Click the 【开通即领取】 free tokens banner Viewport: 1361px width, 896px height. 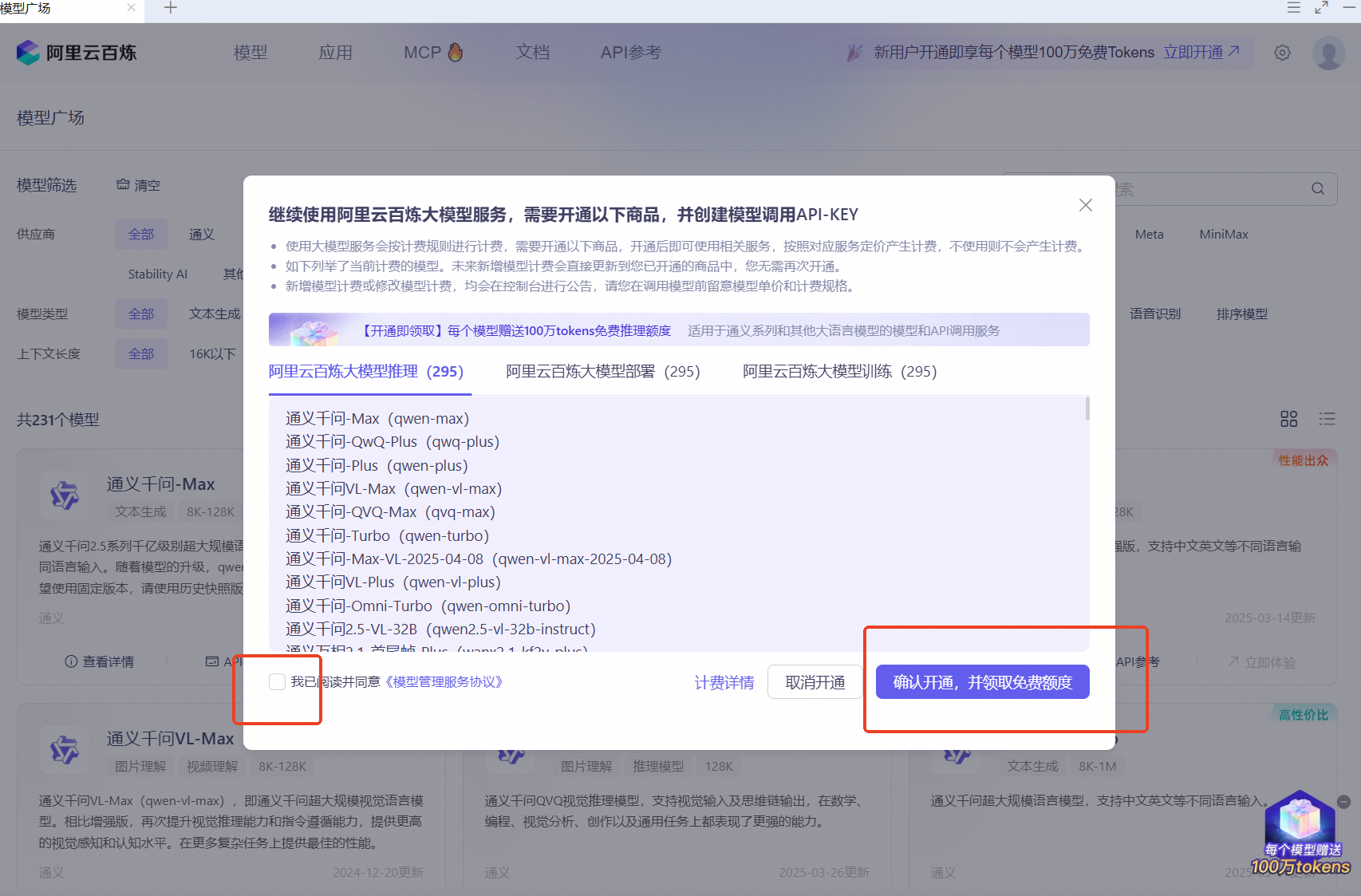679,330
